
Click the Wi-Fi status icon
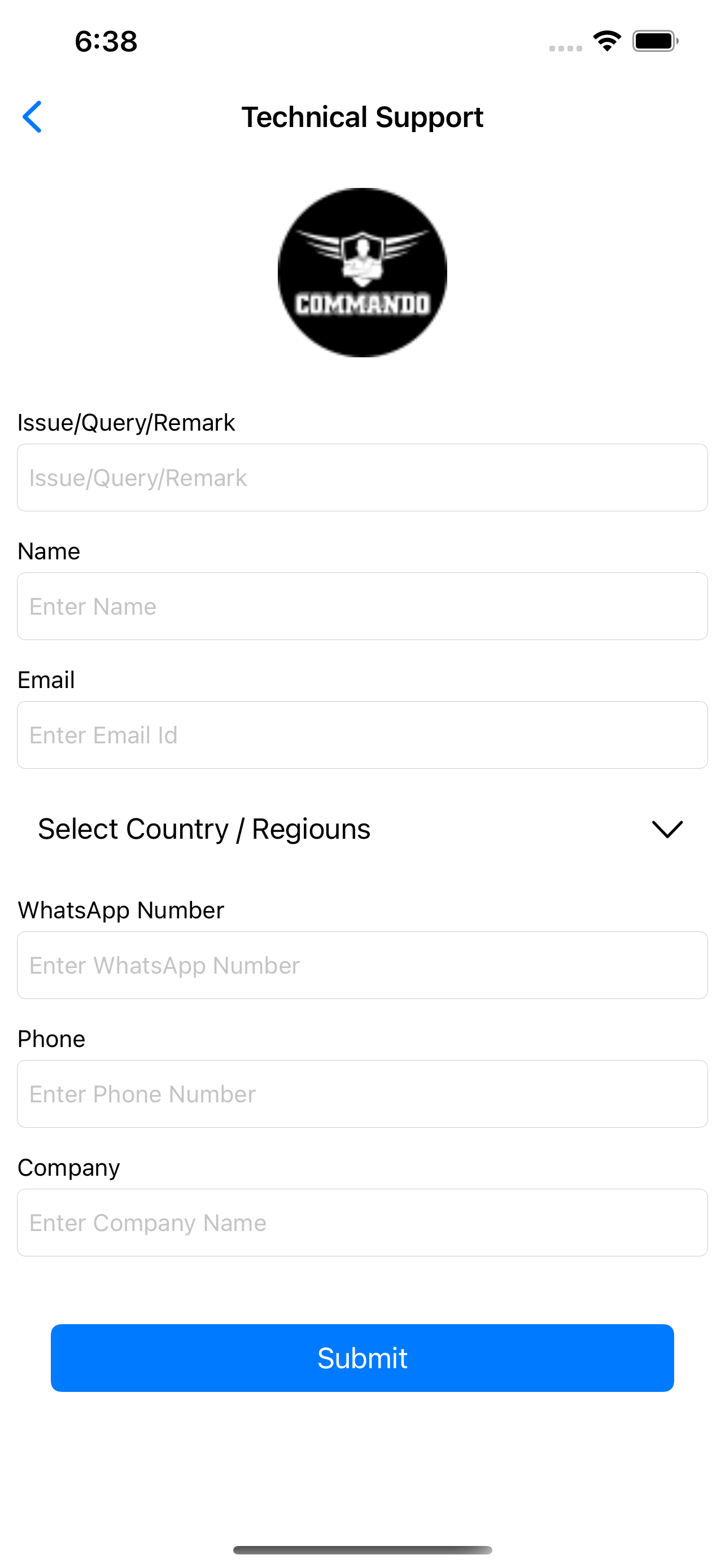(607, 41)
